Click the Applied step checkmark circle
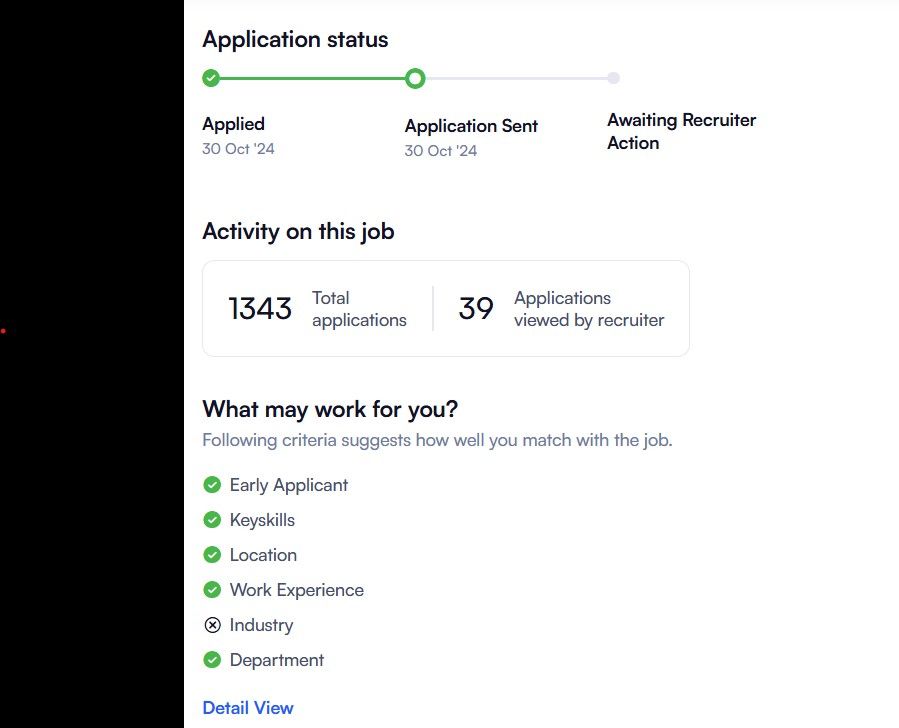899x728 pixels. click(211, 78)
